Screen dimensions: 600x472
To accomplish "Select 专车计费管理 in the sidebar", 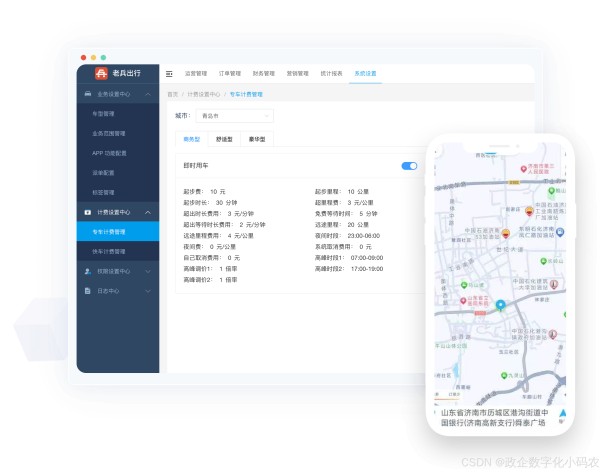I will coord(118,232).
